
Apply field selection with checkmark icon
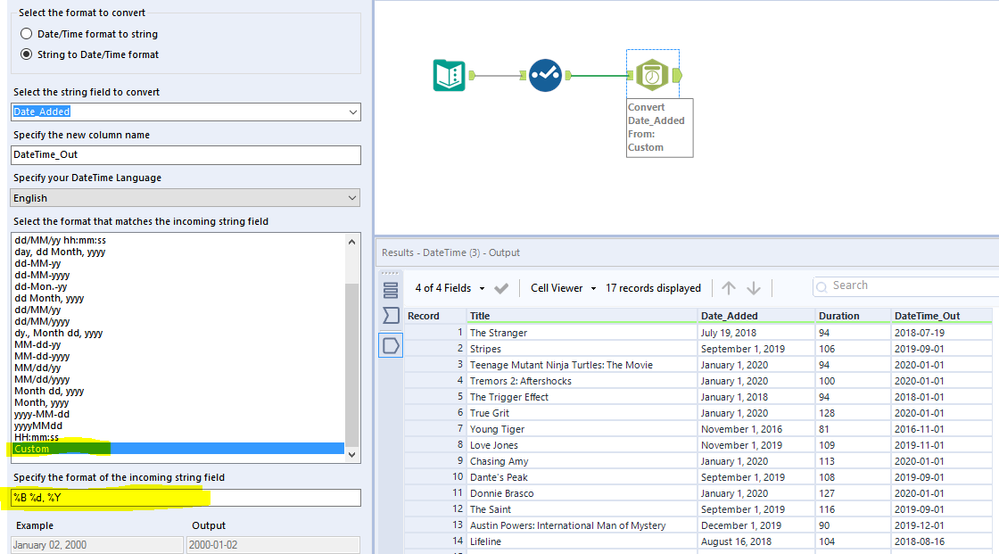pyautogui.click(x=501, y=288)
